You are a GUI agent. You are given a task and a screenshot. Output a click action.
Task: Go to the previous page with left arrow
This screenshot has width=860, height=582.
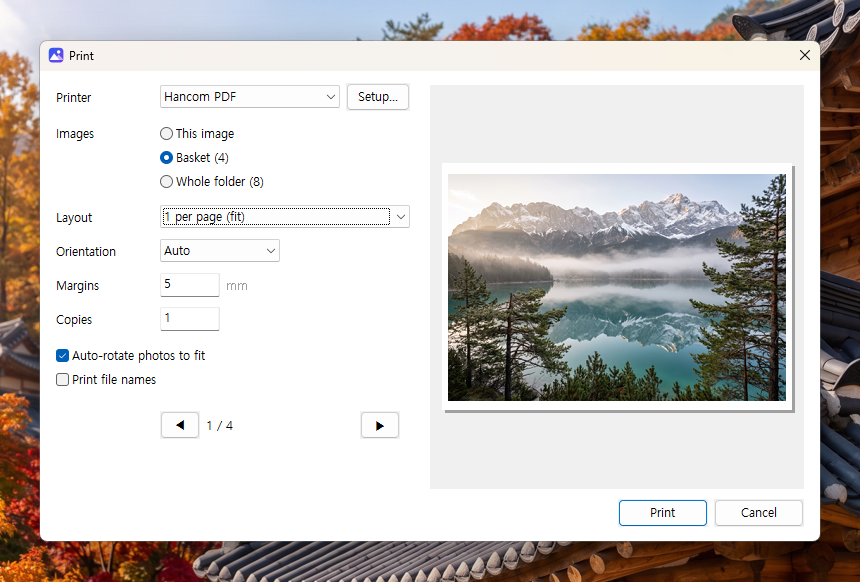(x=180, y=425)
